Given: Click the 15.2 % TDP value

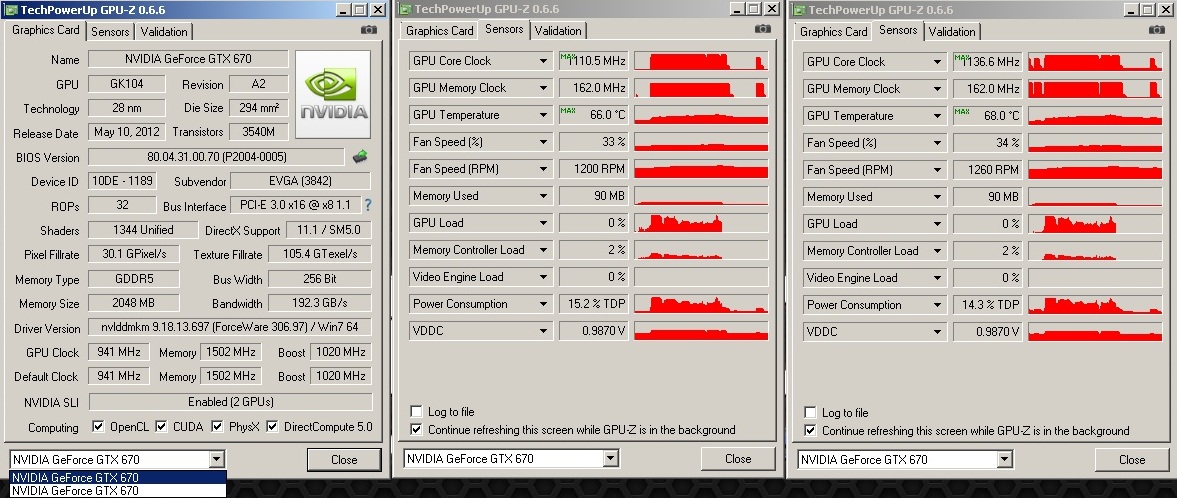Looking at the screenshot, I should pyautogui.click(x=593, y=304).
